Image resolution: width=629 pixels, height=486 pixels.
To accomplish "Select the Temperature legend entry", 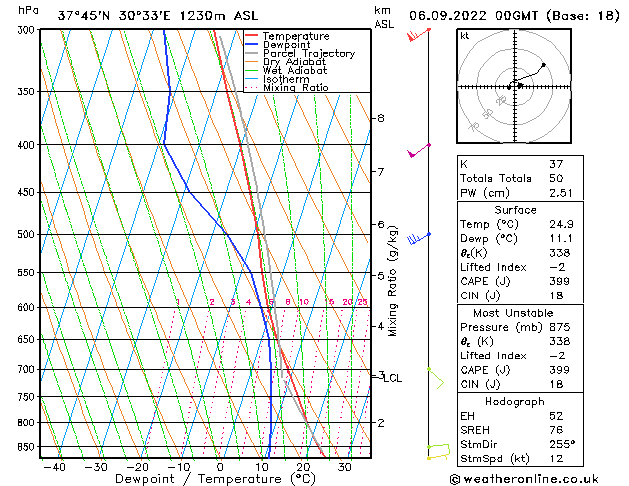I will [x=299, y=35].
